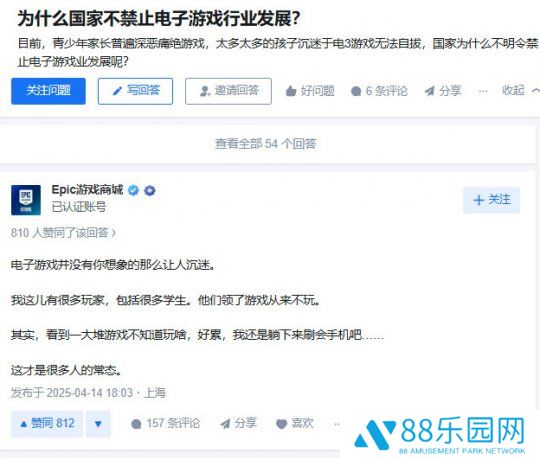
Task: Click the 关注问题 follow question button
Action: 48,91
